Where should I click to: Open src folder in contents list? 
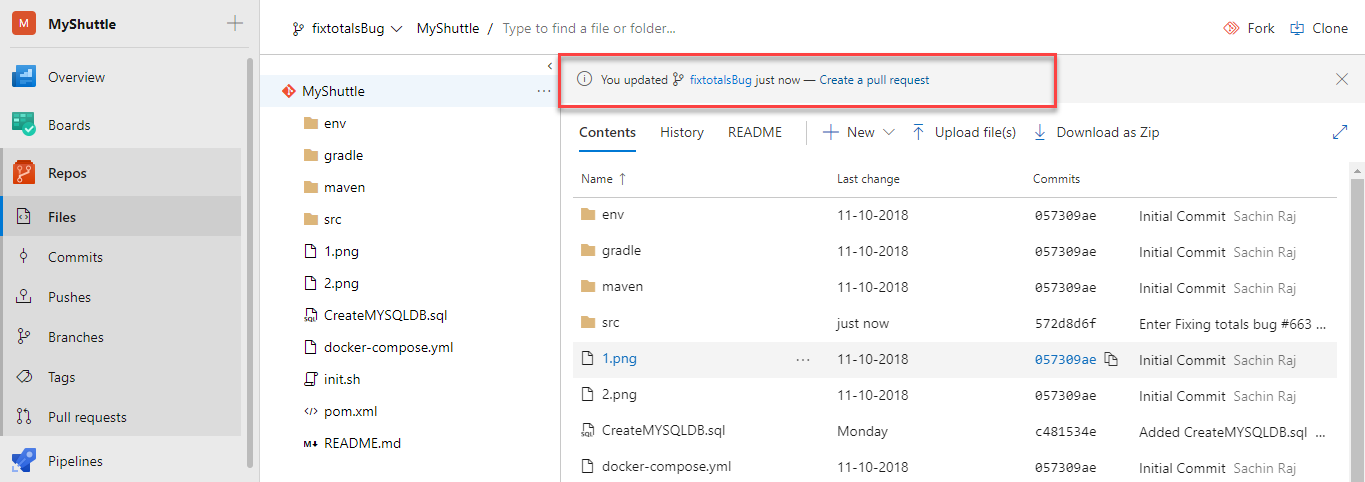click(610, 323)
